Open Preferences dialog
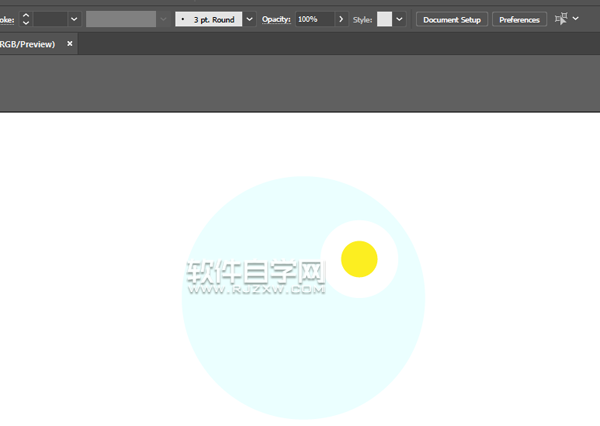The height and width of the screenshot is (426, 600). [x=519, y=20]
